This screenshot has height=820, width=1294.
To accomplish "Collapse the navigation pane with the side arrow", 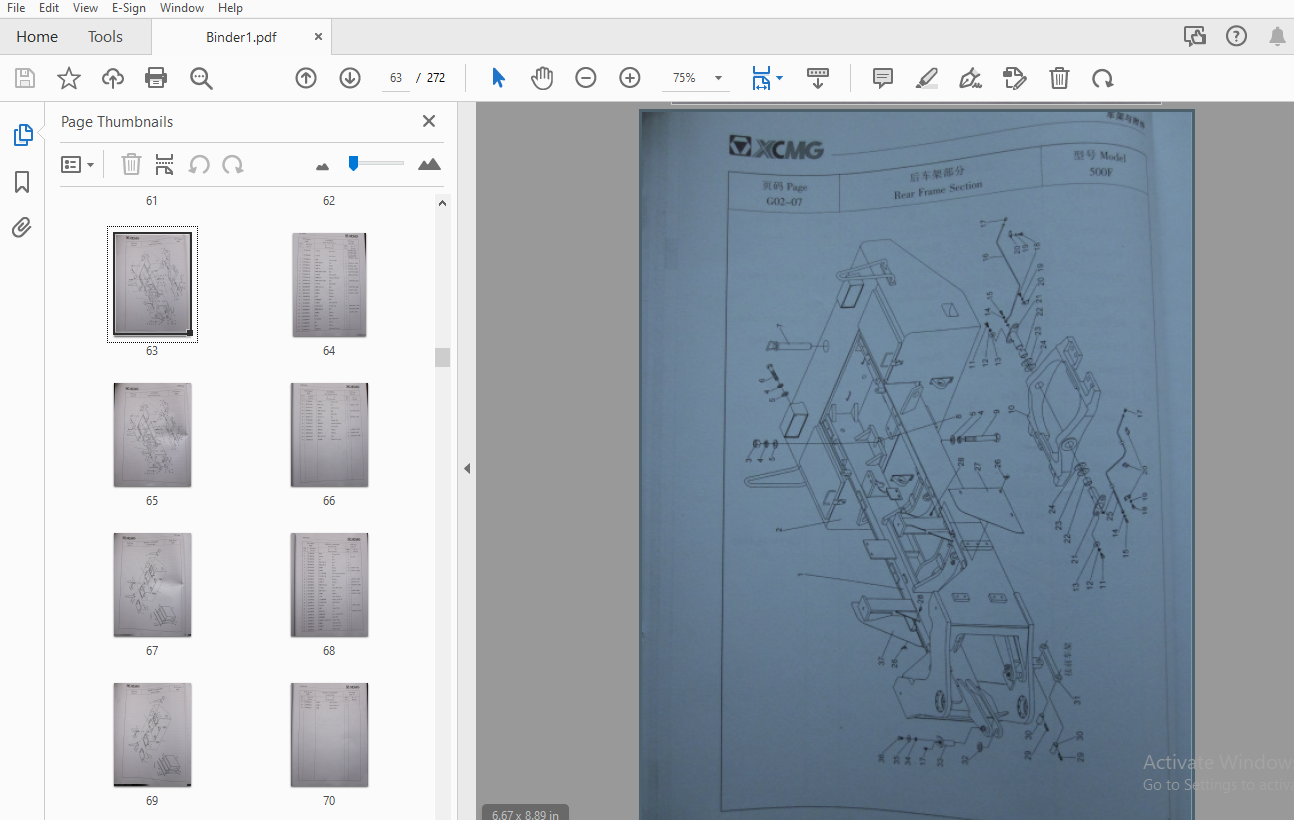I will [x=466, y=468].
